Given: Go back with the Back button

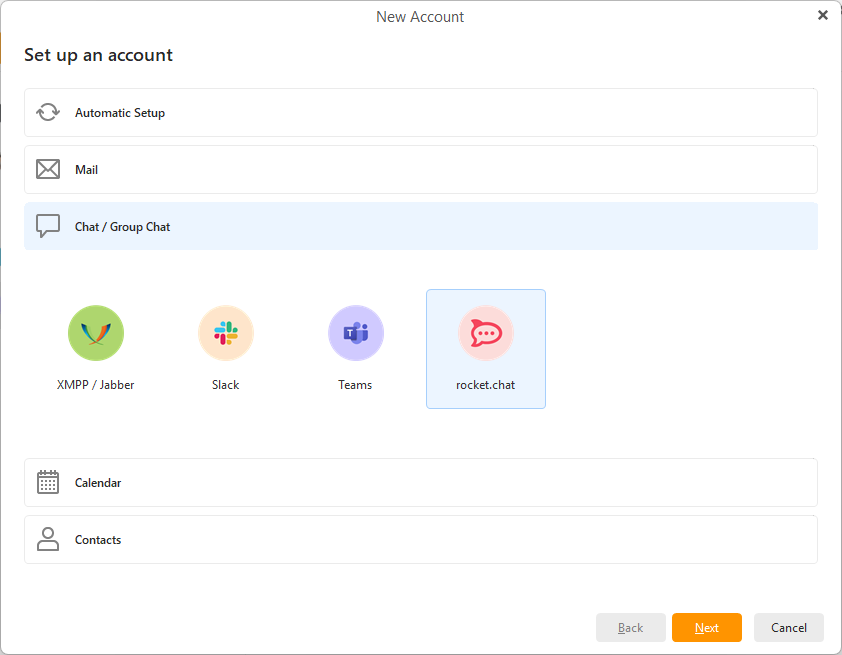Looking at the screenshot, I should pos(630,628).
